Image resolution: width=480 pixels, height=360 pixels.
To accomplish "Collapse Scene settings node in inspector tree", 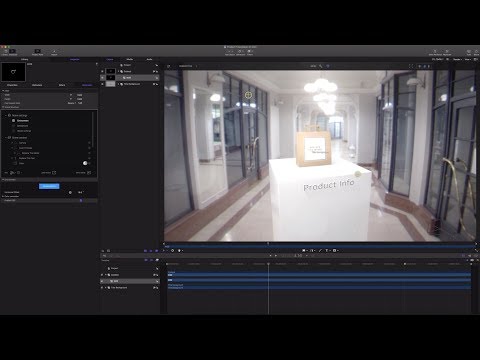I will (x=6, y=115).
